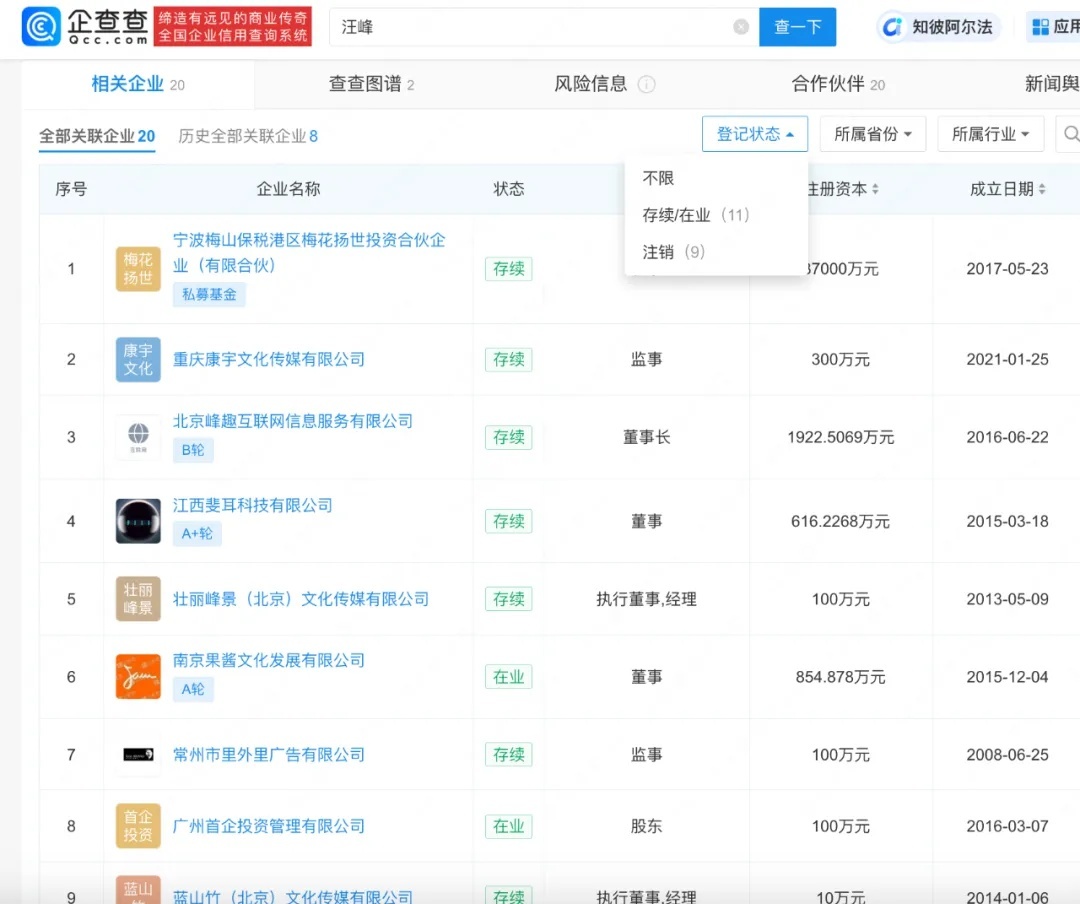The width and height of the screenshot is (1080, 904).
Task: Expand the 所属行业 filter dropdown
Action: [x=990, y=134]
